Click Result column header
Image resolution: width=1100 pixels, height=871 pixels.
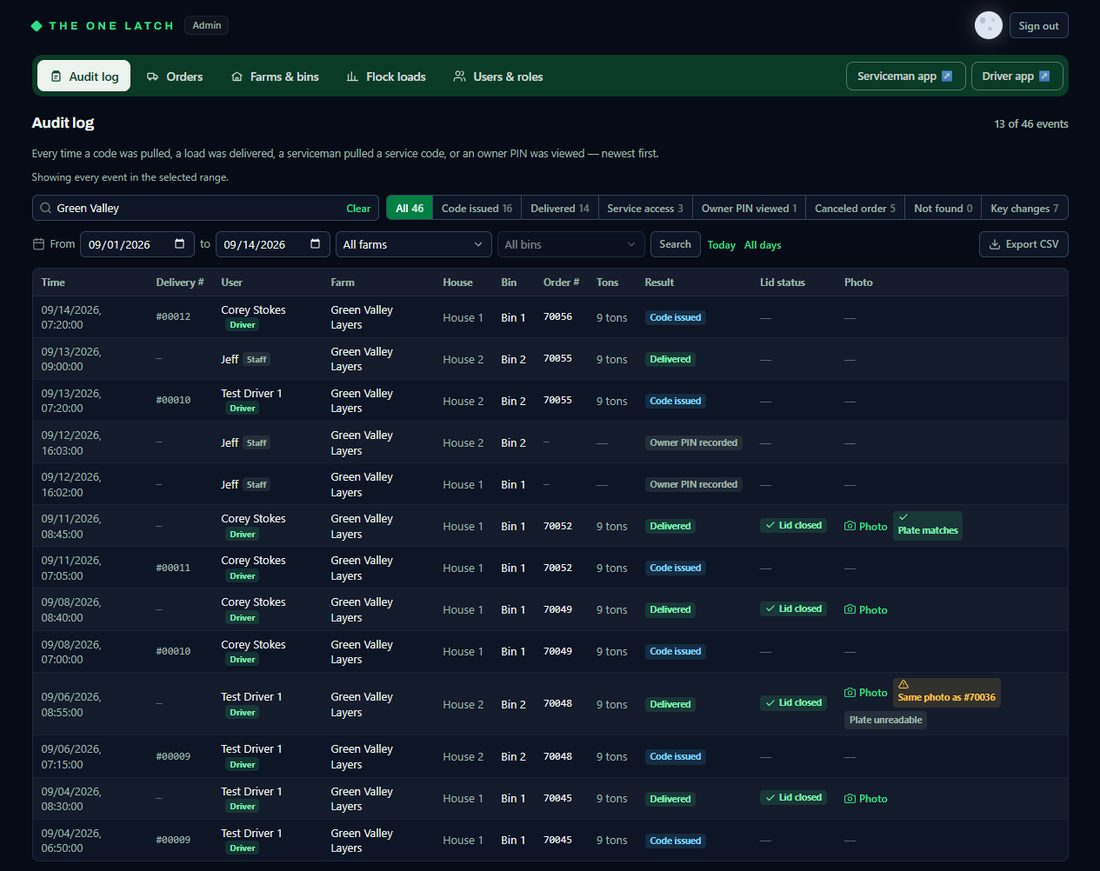point(659,282)
